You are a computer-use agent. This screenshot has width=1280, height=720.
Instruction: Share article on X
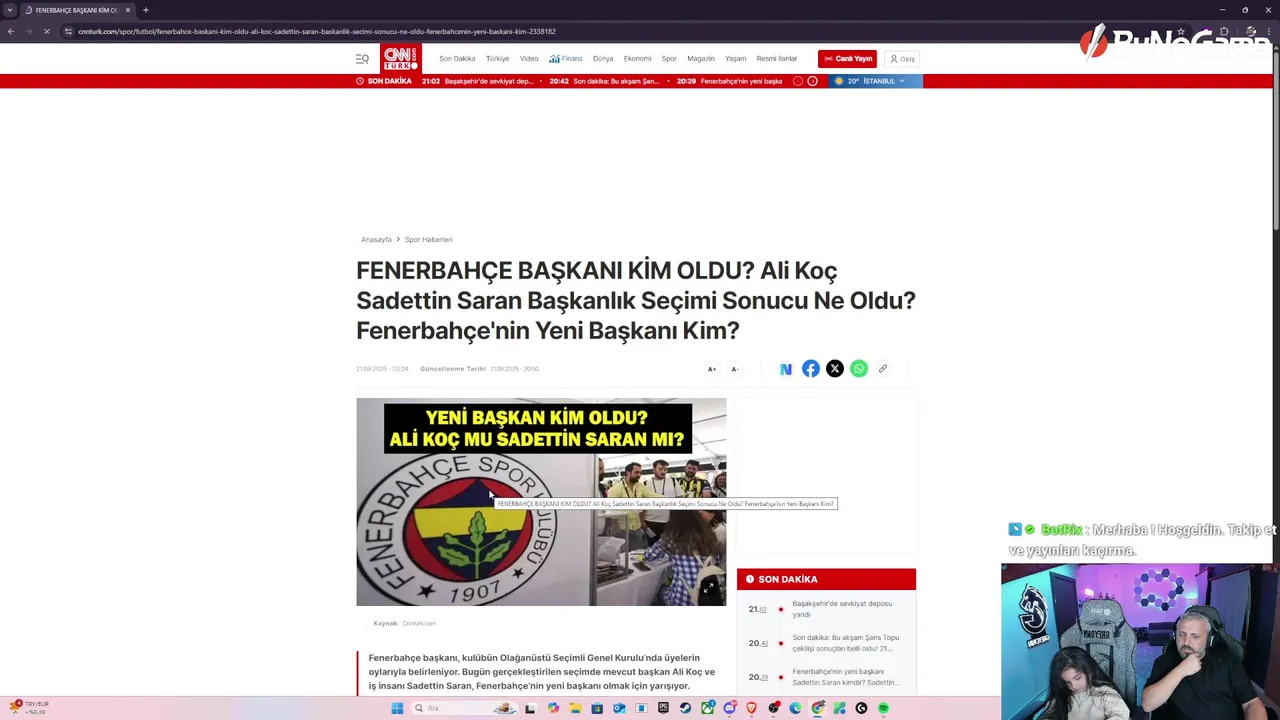tap(834, 369)
